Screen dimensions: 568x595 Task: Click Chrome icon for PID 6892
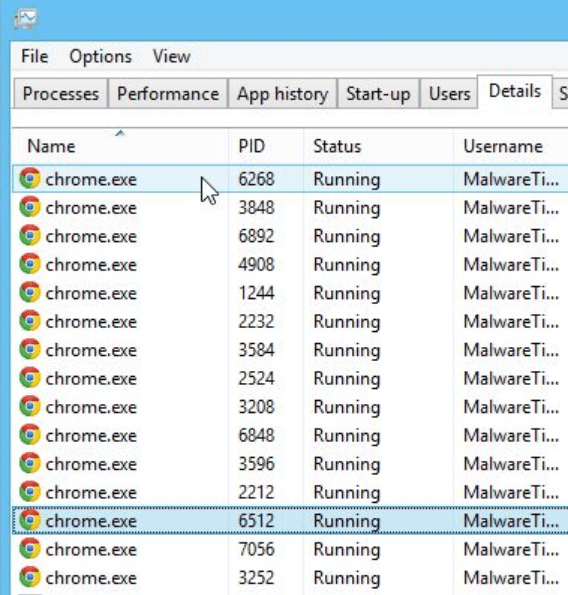[30, 235]
